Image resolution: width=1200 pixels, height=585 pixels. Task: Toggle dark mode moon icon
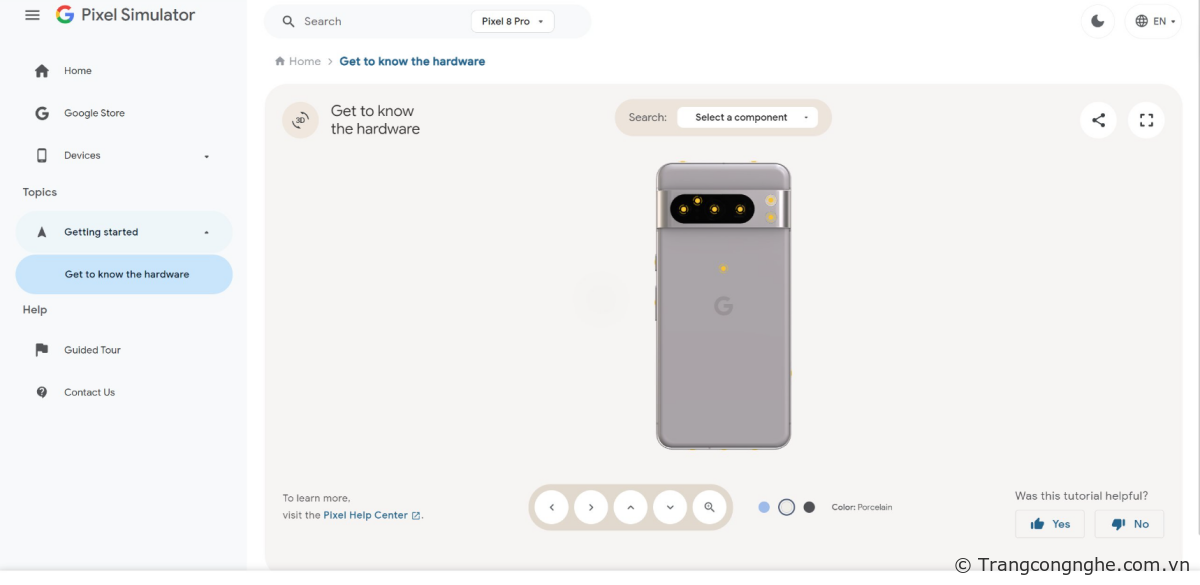[x=1098, y=21]
